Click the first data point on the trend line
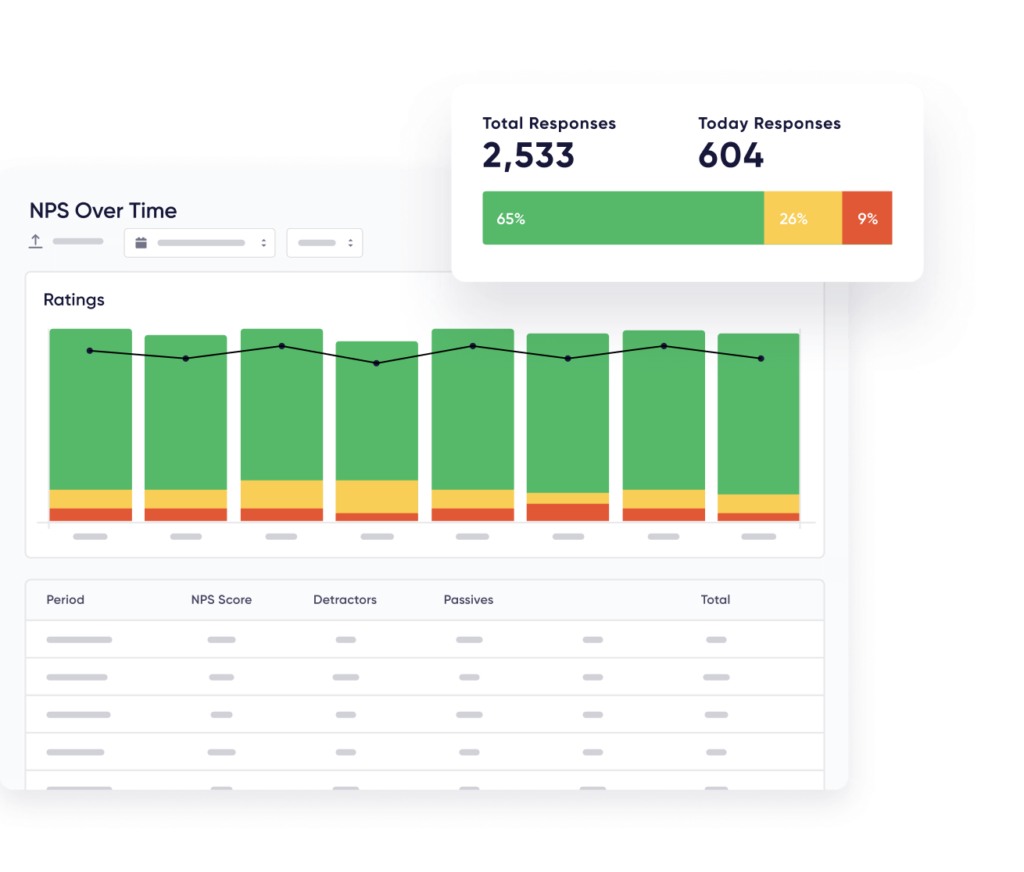This screenshot has width=1024, height=872. [90, 351]
